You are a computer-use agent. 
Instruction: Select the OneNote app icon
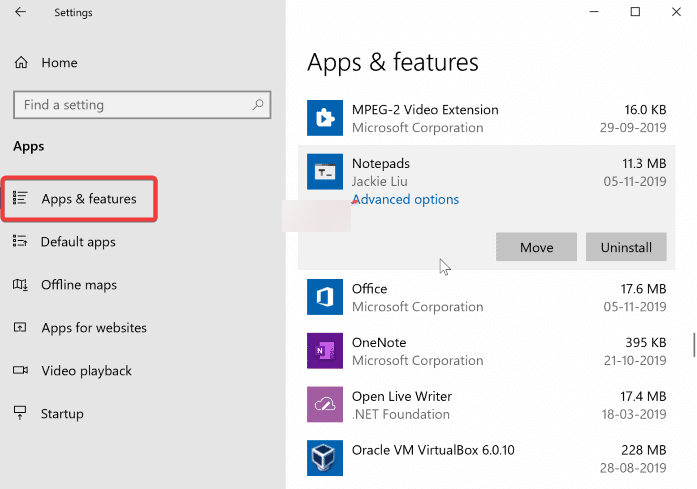(325, 351)
